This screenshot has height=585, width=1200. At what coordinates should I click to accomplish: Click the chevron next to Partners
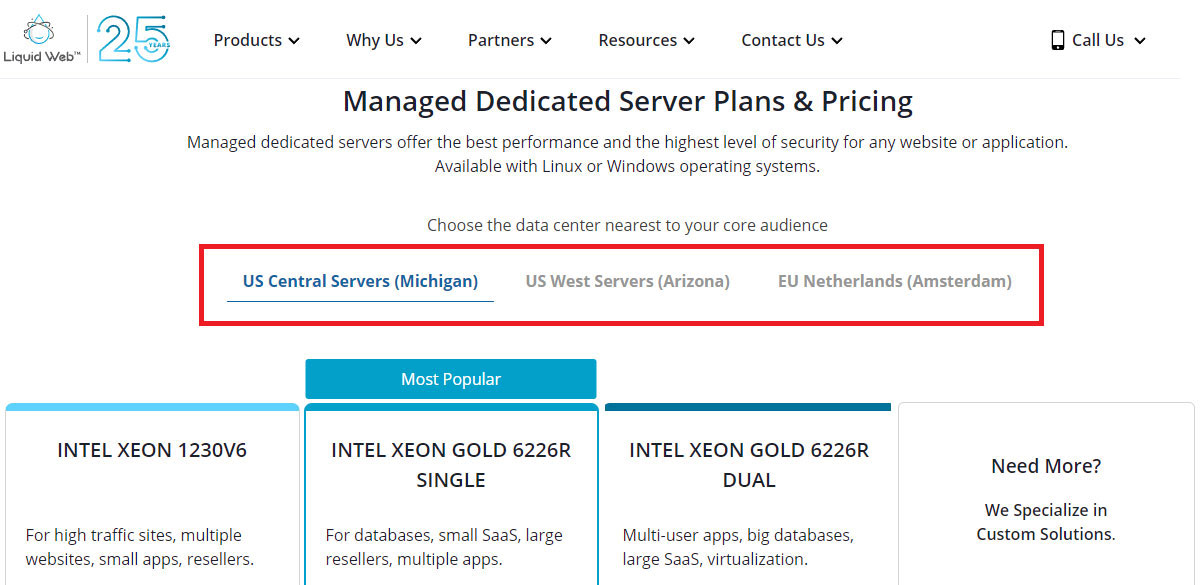546,41
